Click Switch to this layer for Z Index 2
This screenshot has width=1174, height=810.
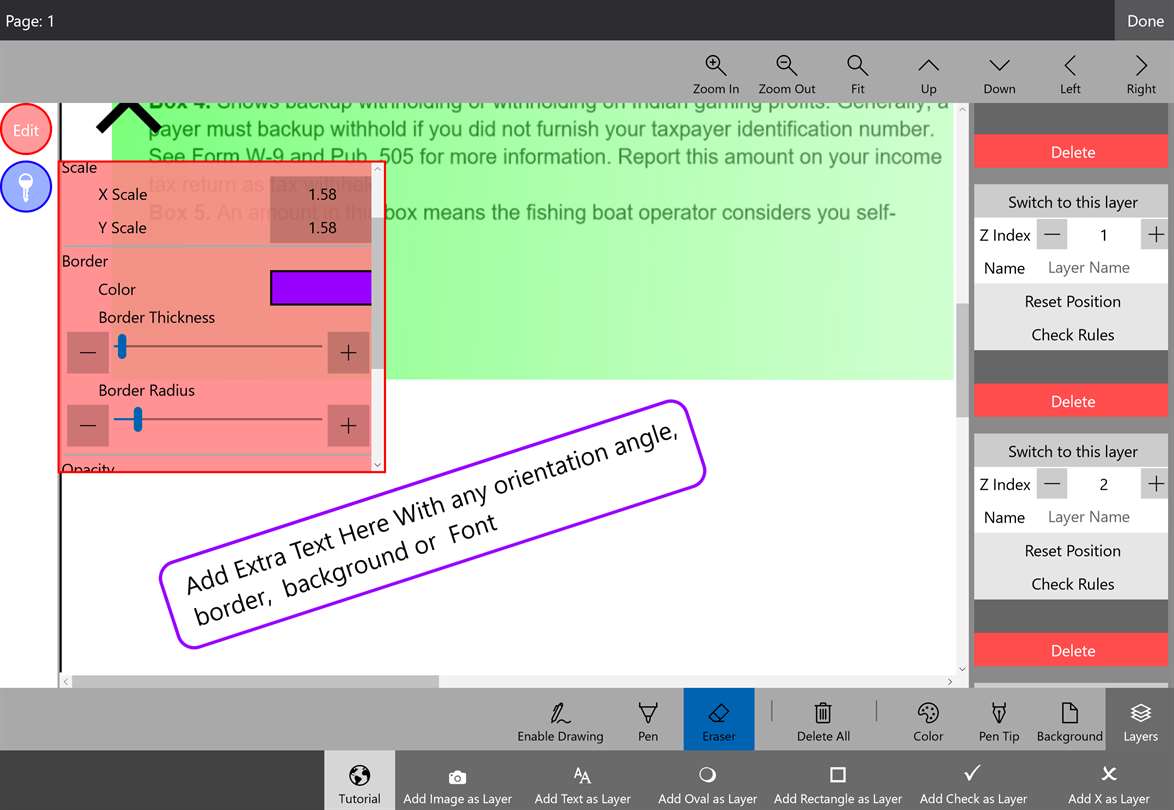pos(1072,451)
